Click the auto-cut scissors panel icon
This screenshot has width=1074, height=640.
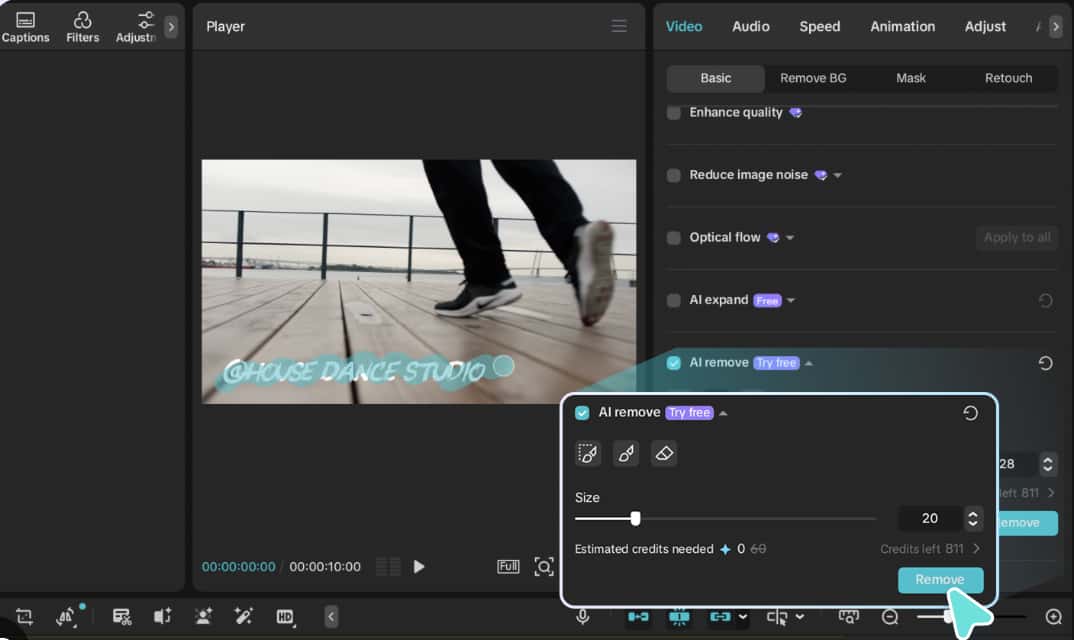pyautogui.click(x=122, y=617)
